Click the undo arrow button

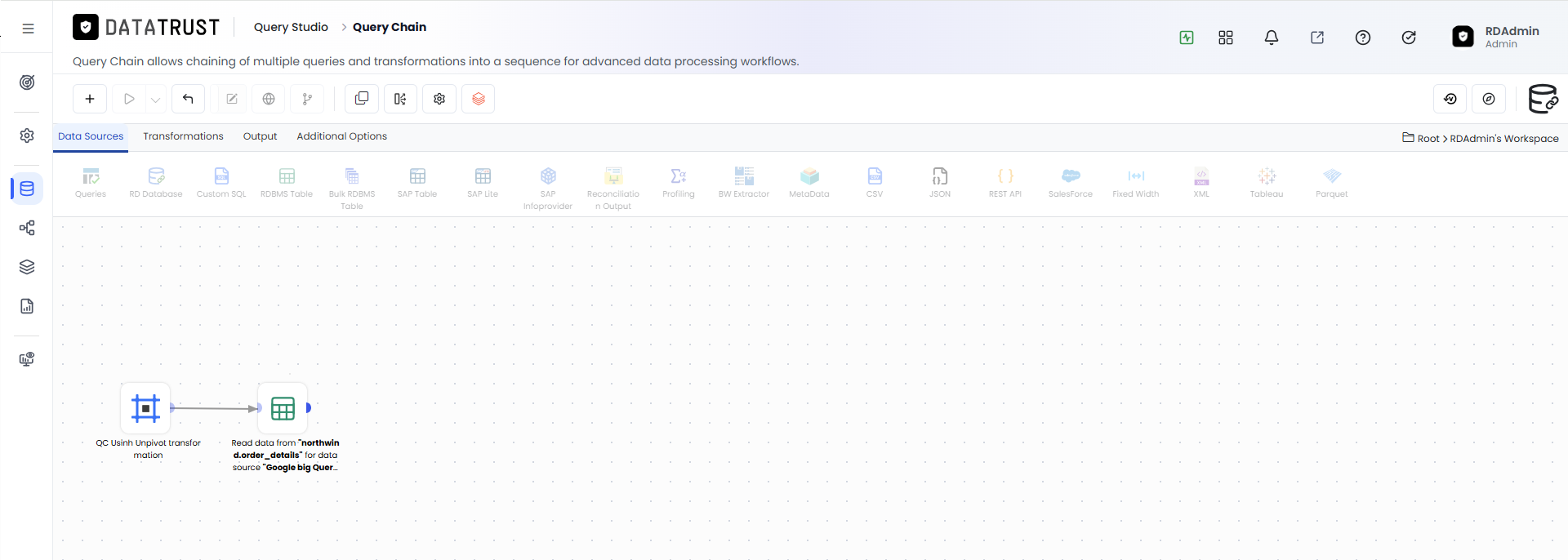pos(188,99)
